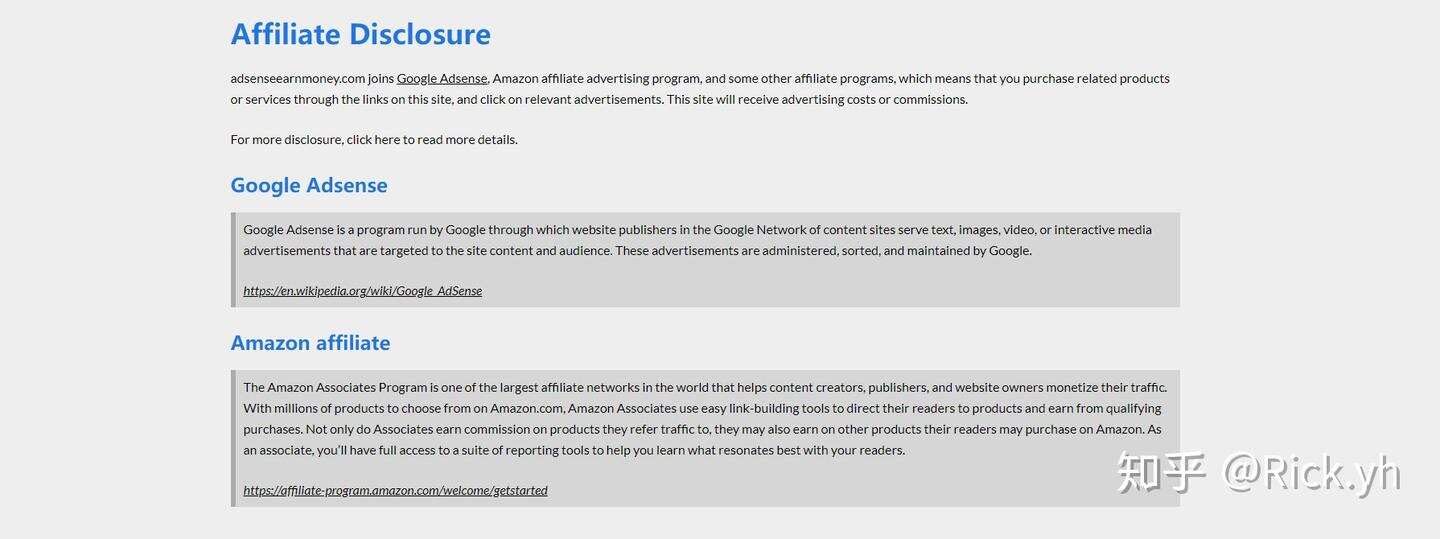Follow the affiliate-program.amazon.com getstarted link

pos(395,490)
